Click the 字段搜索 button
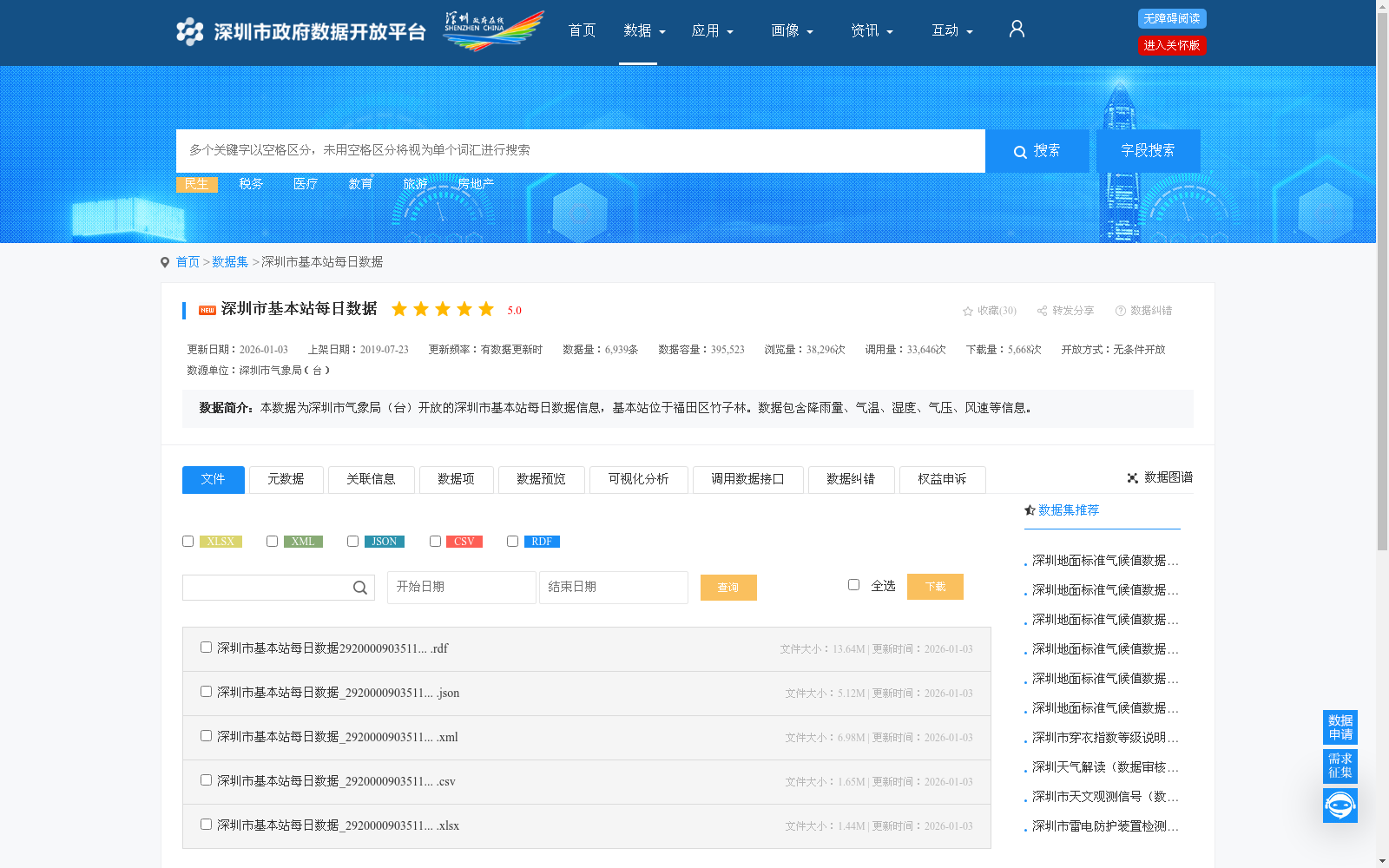The width and height of the screenshot is (1389, 868). (1148, 151)
